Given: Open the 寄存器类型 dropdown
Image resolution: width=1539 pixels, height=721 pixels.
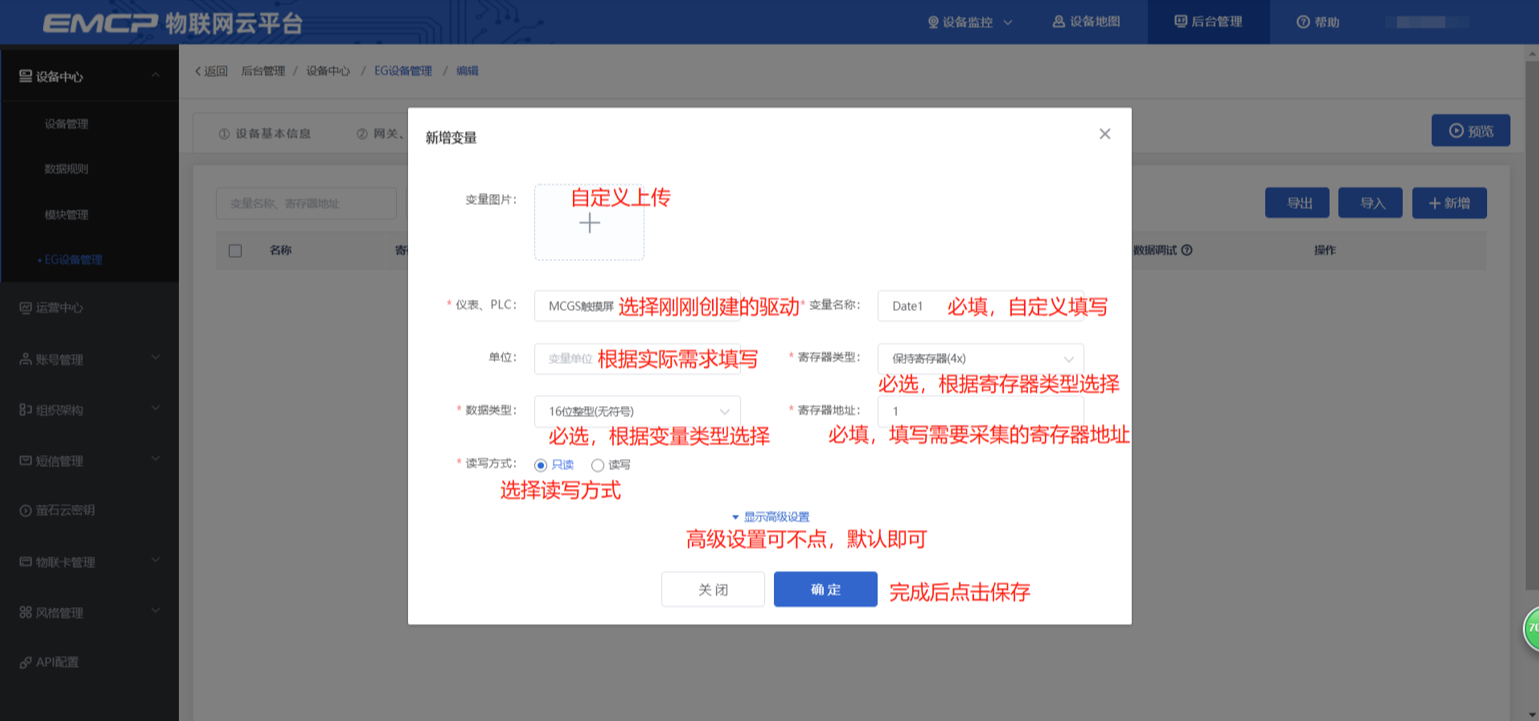Looking at the screenshot, I should [x=980, y=358].
